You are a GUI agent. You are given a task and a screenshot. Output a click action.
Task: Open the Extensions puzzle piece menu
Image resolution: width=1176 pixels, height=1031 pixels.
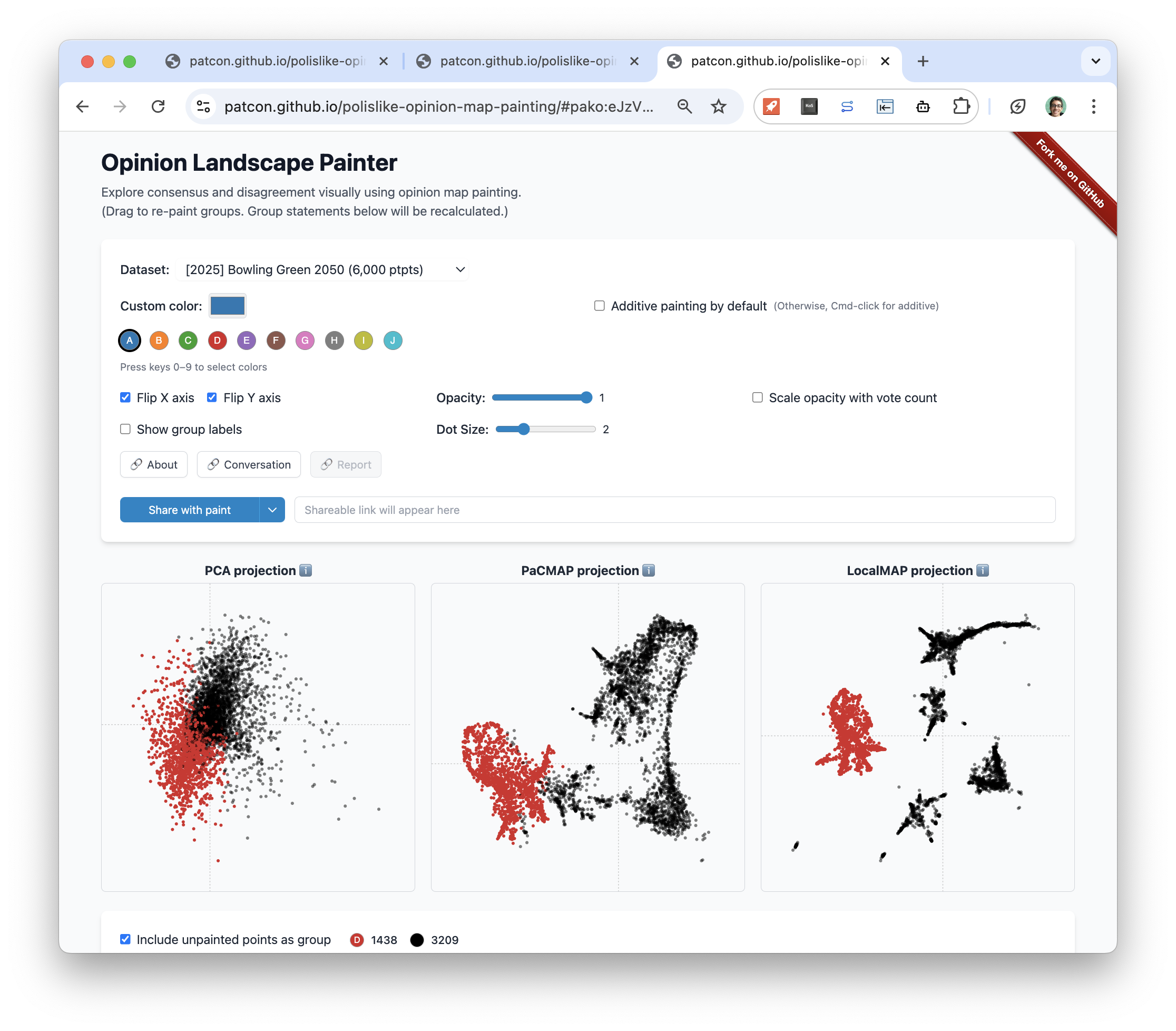(x=961, y=106)
